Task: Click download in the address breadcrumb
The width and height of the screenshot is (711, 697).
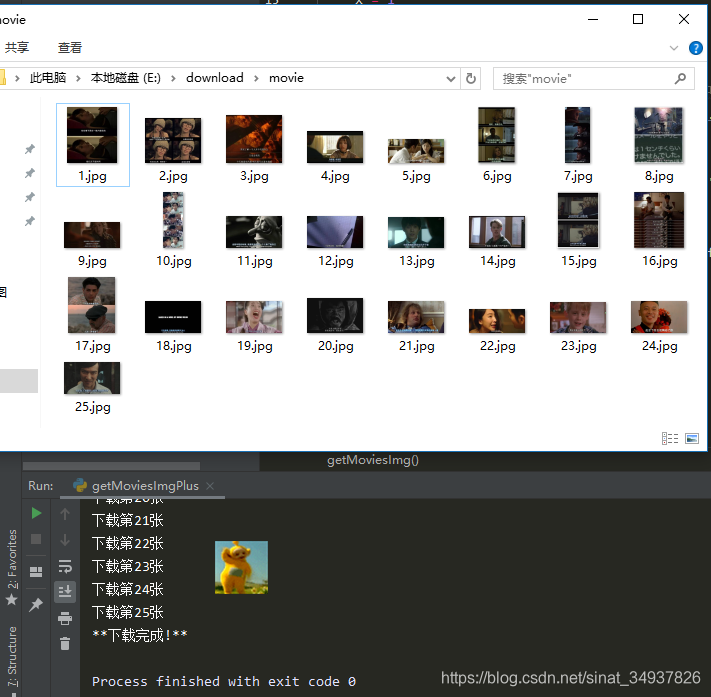Action: click(214, 78)
